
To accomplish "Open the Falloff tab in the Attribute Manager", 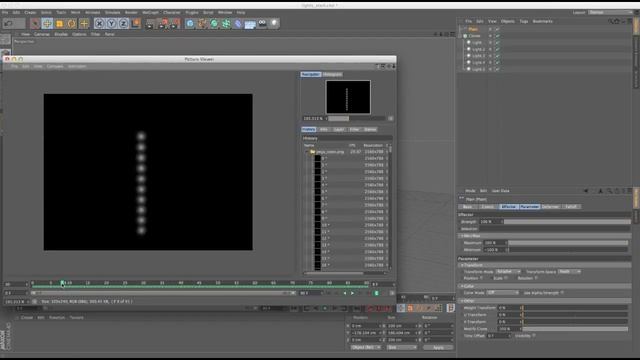I will pos(571,207).
